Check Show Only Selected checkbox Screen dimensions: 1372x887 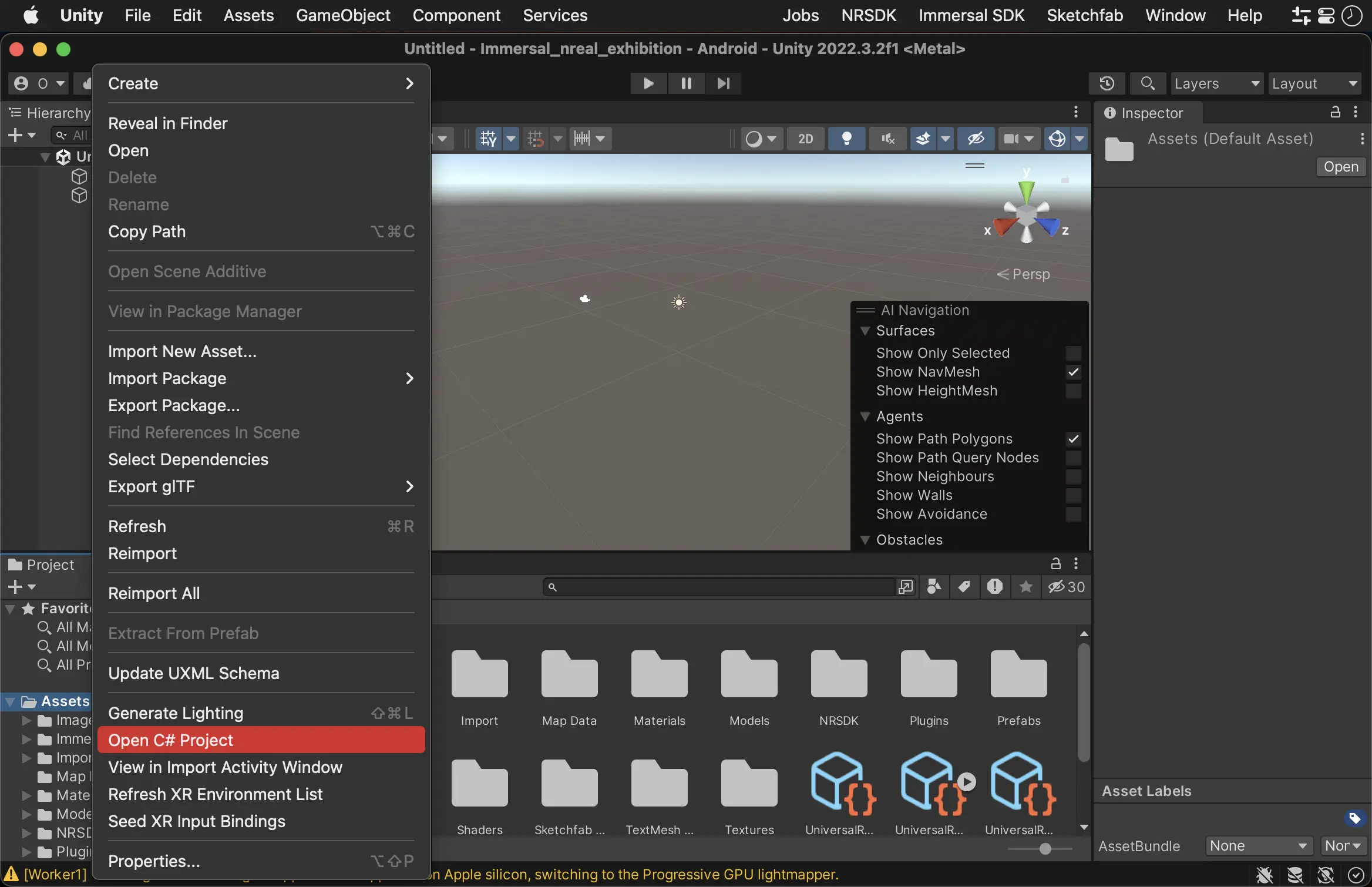click(x=1073, y=353)
